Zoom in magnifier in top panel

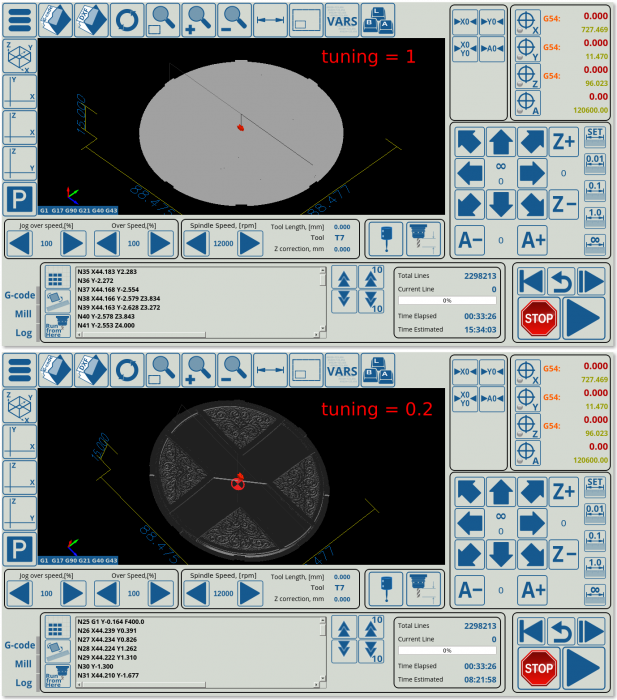198,20
